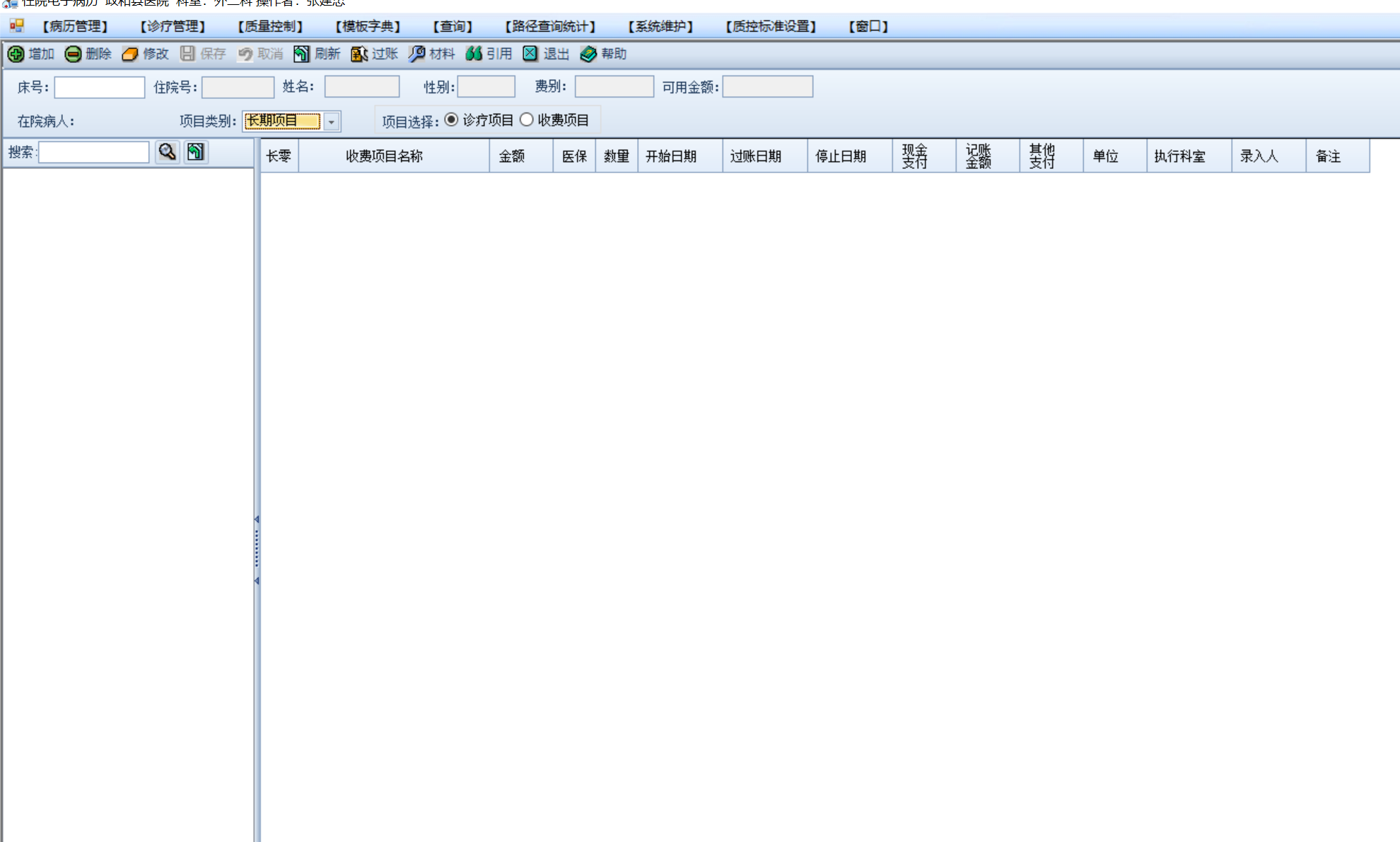Viewport: 1400px width, 842px height.
Task: Click the 删除 (delete) toolbar icon
Action: click(73, 54)
